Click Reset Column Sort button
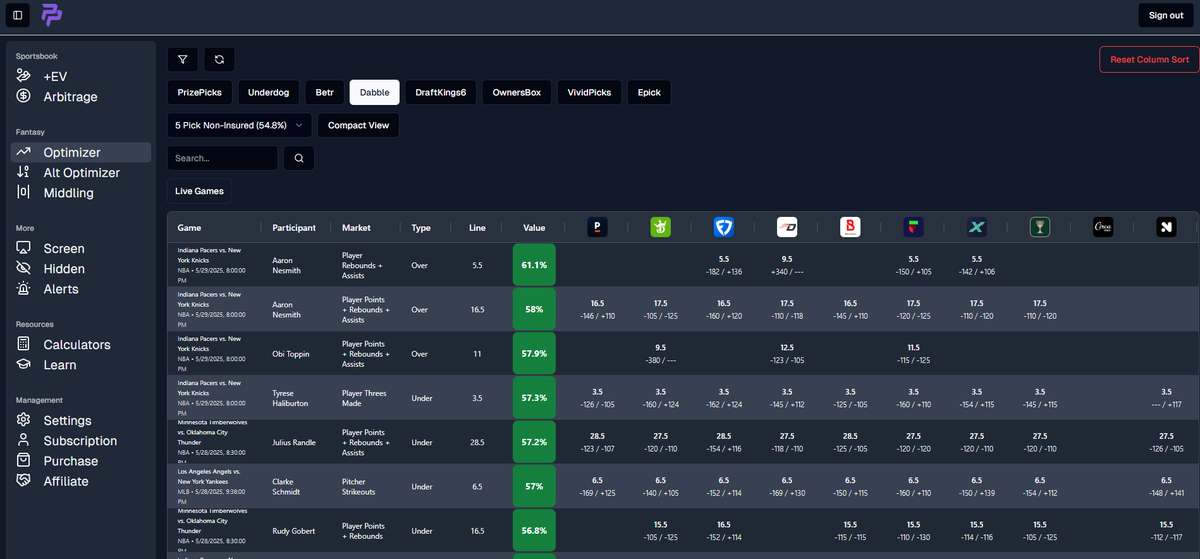1200x559 pixels. coord(1148,59)
